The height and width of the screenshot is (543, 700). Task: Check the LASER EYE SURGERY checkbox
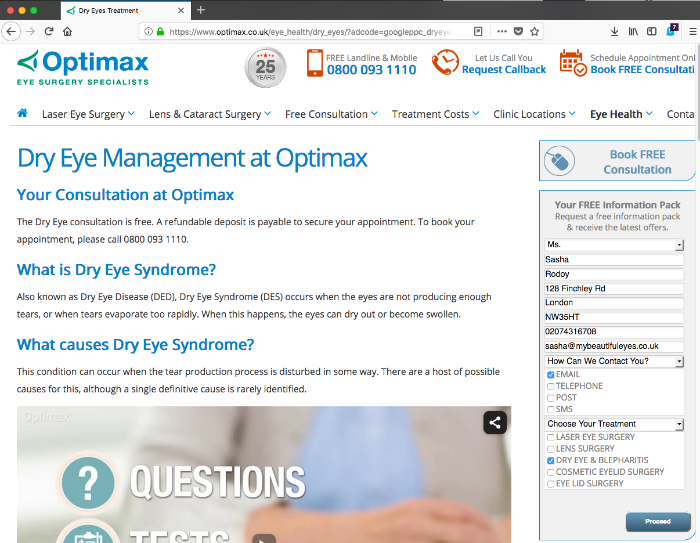550,438
